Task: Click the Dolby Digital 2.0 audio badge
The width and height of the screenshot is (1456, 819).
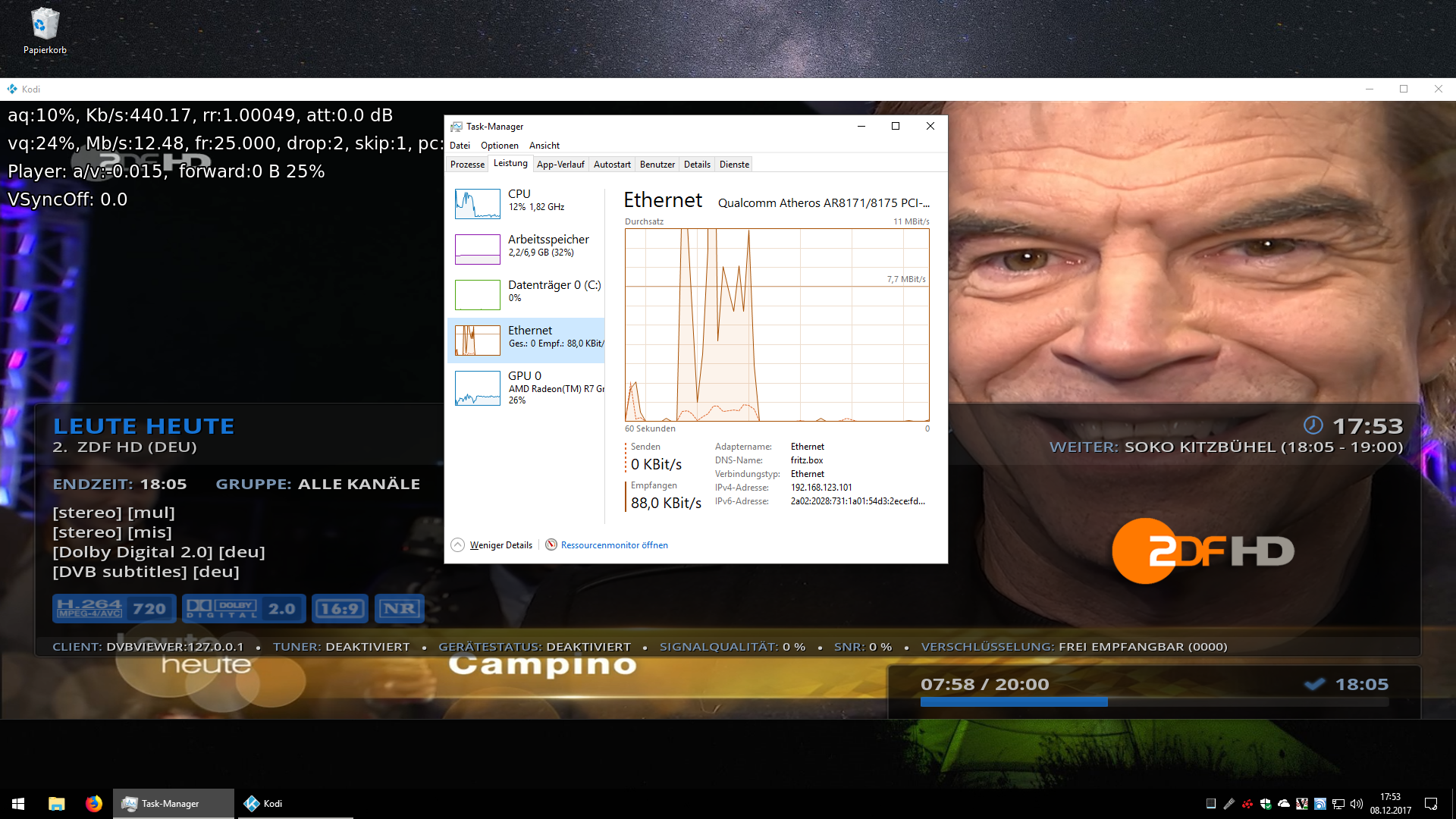Action: [244, 608]
